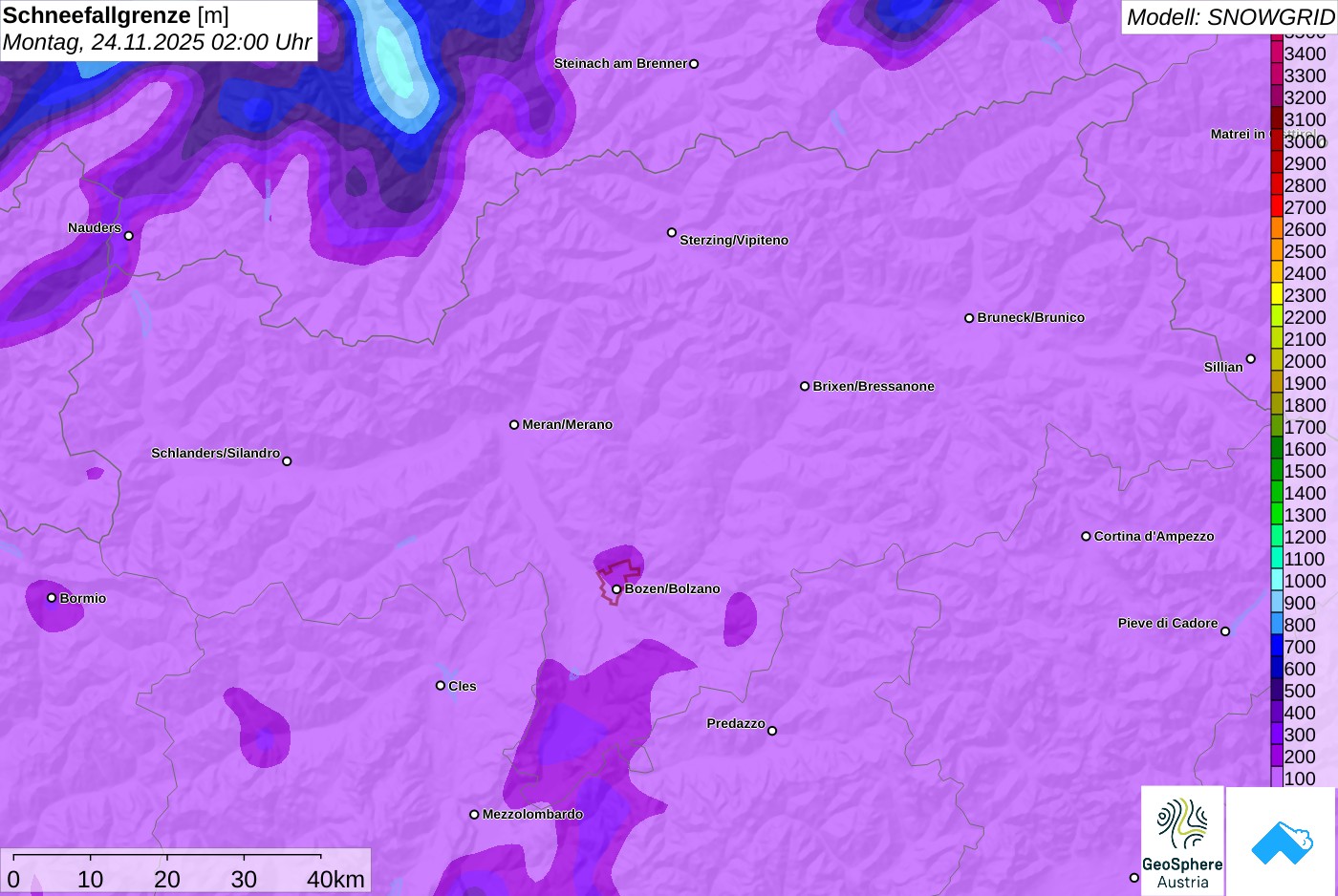Select the Predazzo marker dot
Viewport: 1338px width, 896px height.
772,731
